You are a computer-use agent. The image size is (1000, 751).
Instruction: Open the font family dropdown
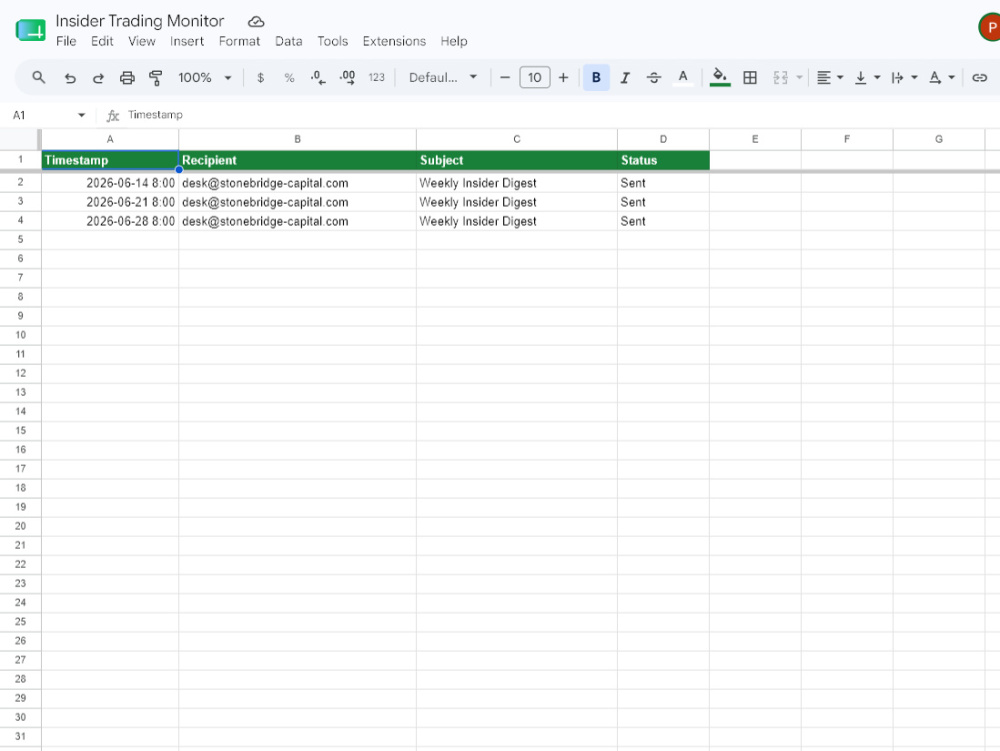coord(443,78)
